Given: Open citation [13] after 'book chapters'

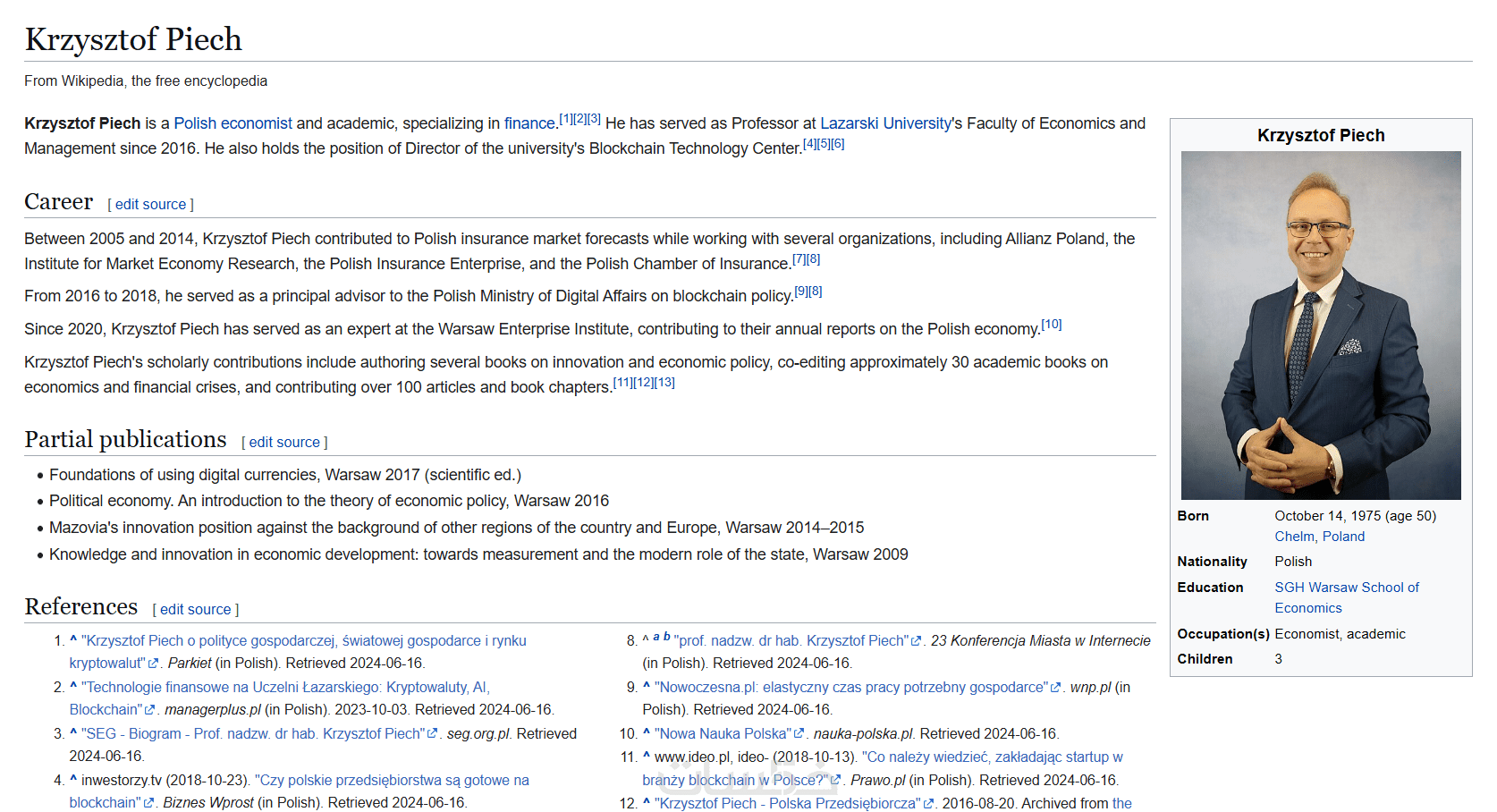Looking at the screenshot, I should click(x=664, y=383).
